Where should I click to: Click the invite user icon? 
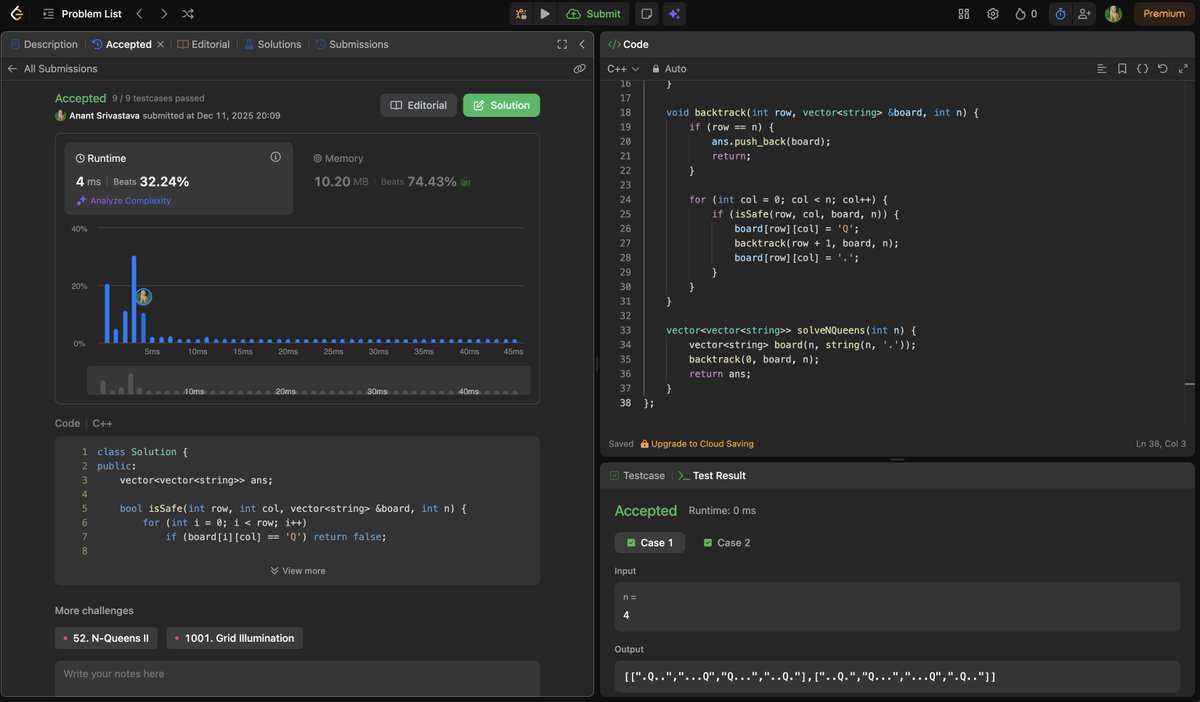point(1085,14)
